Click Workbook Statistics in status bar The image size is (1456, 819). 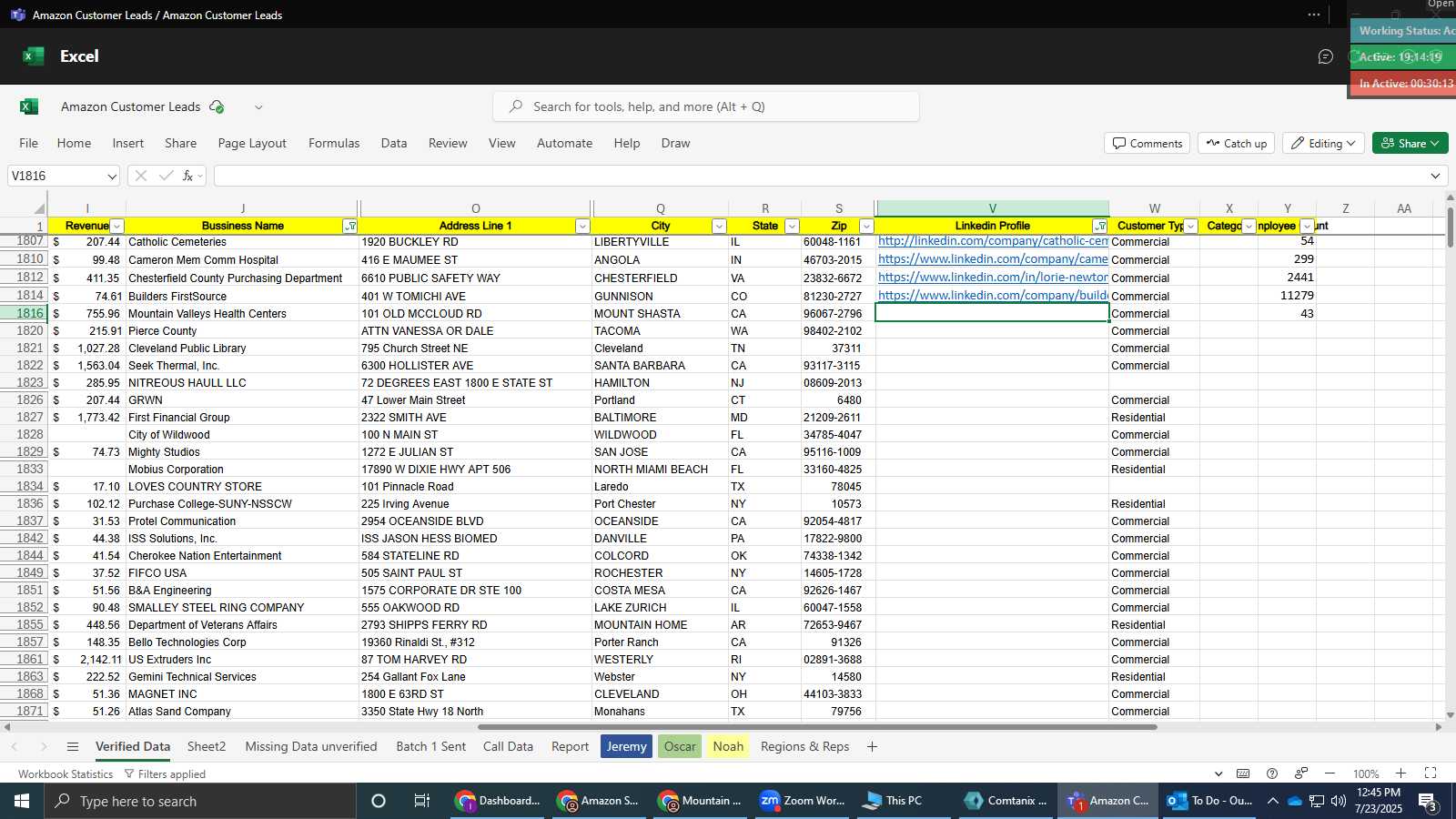pyautogui.click(x=66, y=774)
